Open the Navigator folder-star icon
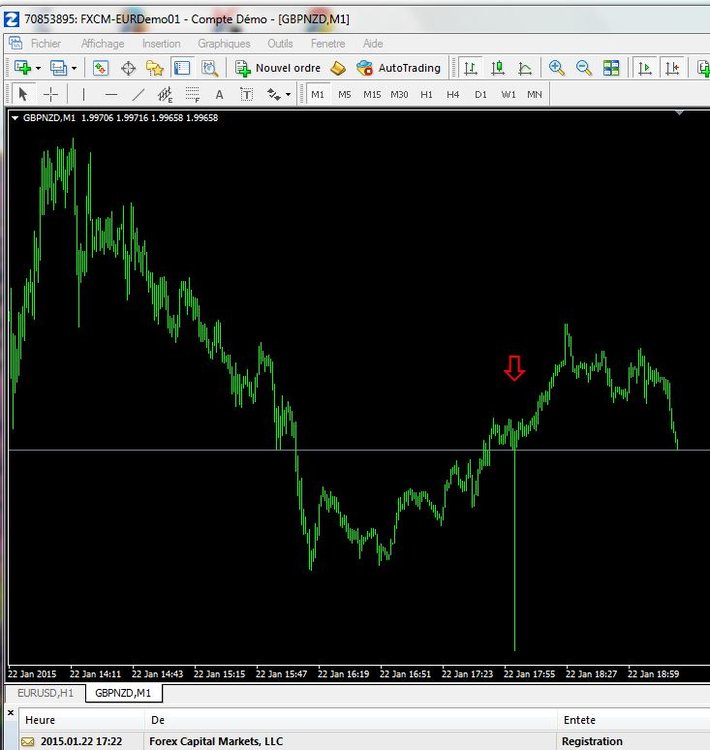The width and height of the screenshot is (710, 750). coord(155,68)
